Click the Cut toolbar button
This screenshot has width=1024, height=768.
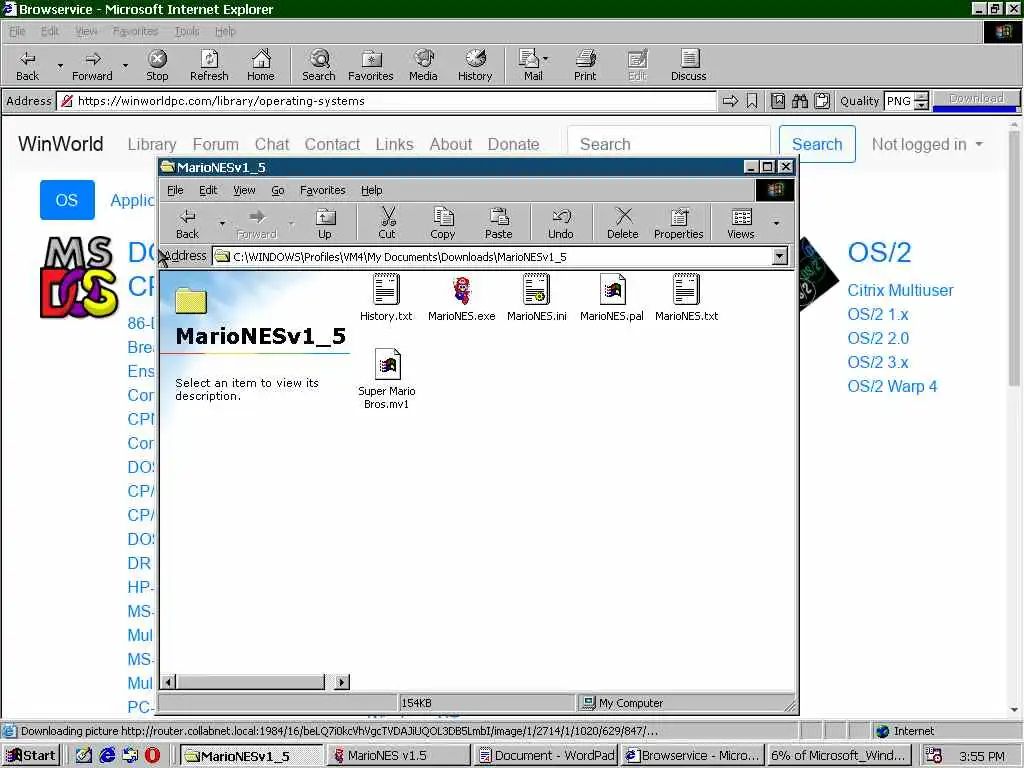click(x=387, y=224)
